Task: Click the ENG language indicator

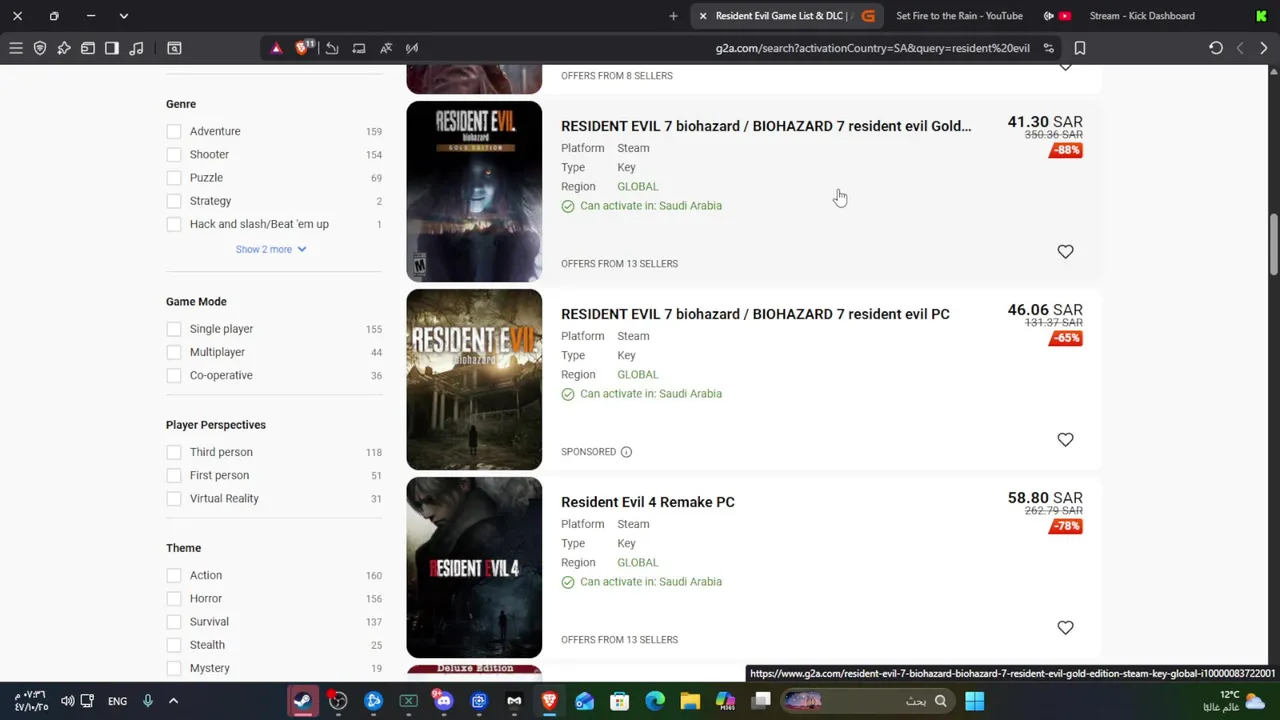Action: [117, 701]
